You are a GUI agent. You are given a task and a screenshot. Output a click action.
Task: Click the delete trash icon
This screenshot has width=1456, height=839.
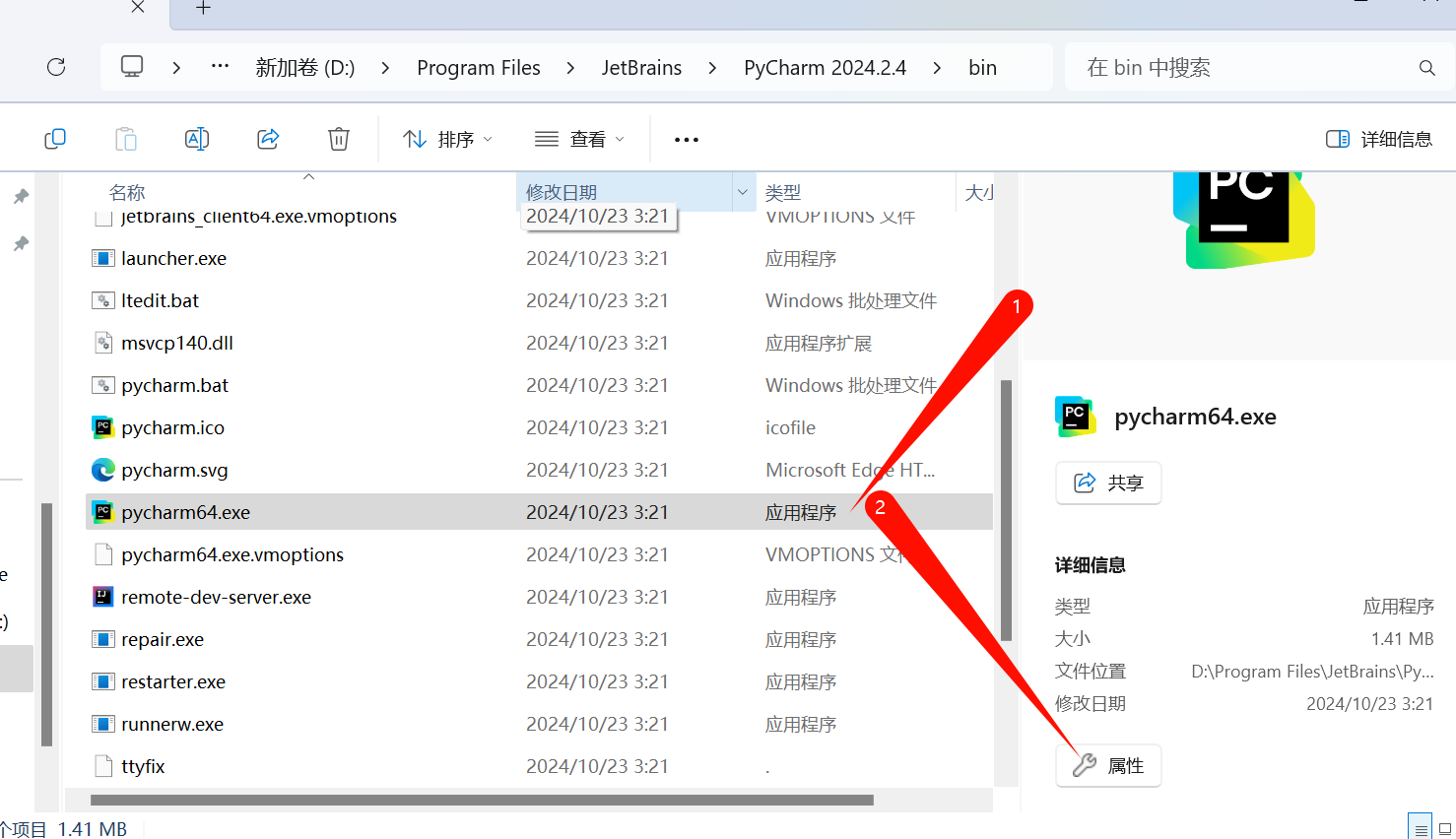[x=339, y=139]
